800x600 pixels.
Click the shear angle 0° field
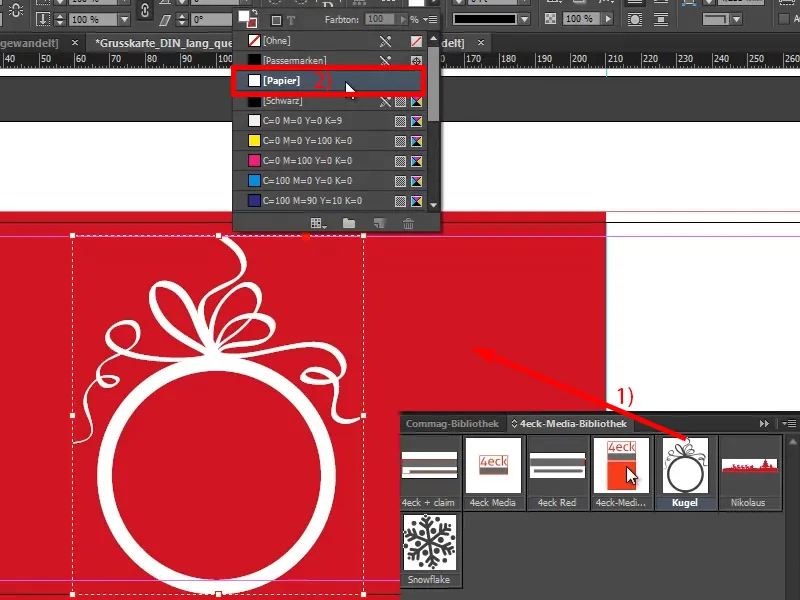(211, 19)
